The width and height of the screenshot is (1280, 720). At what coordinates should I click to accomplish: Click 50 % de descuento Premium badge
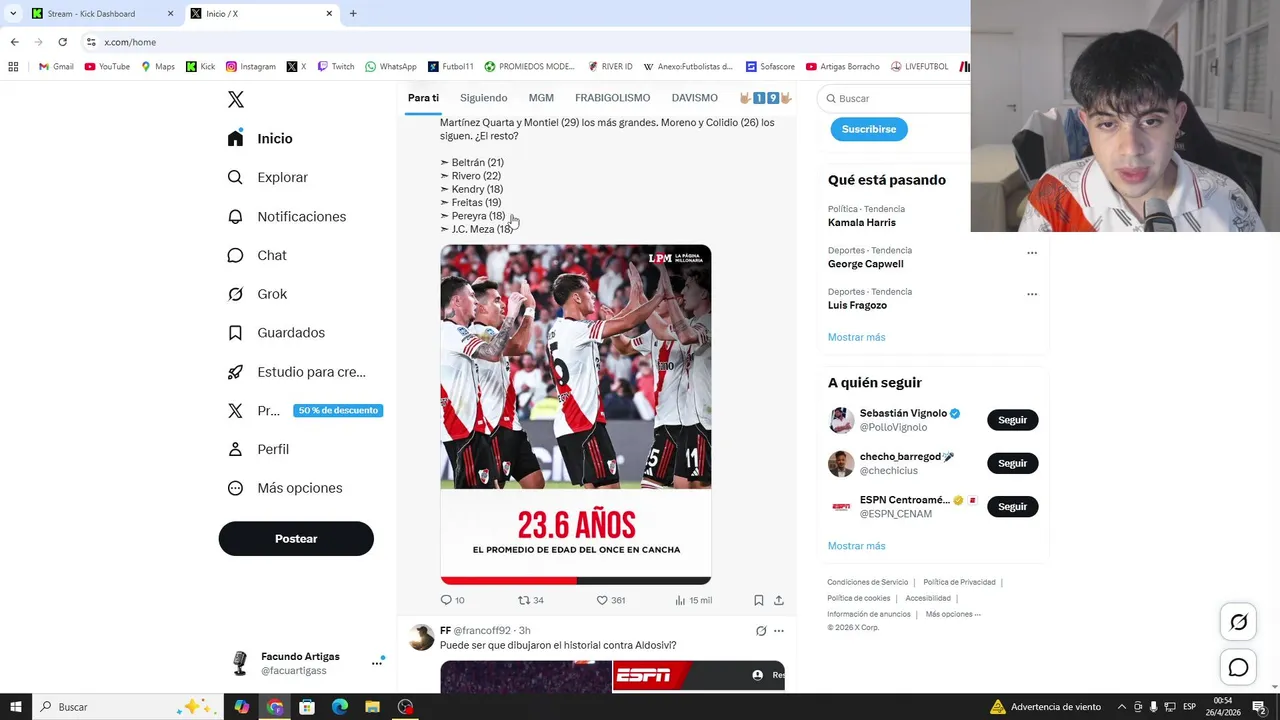(338, 410)
